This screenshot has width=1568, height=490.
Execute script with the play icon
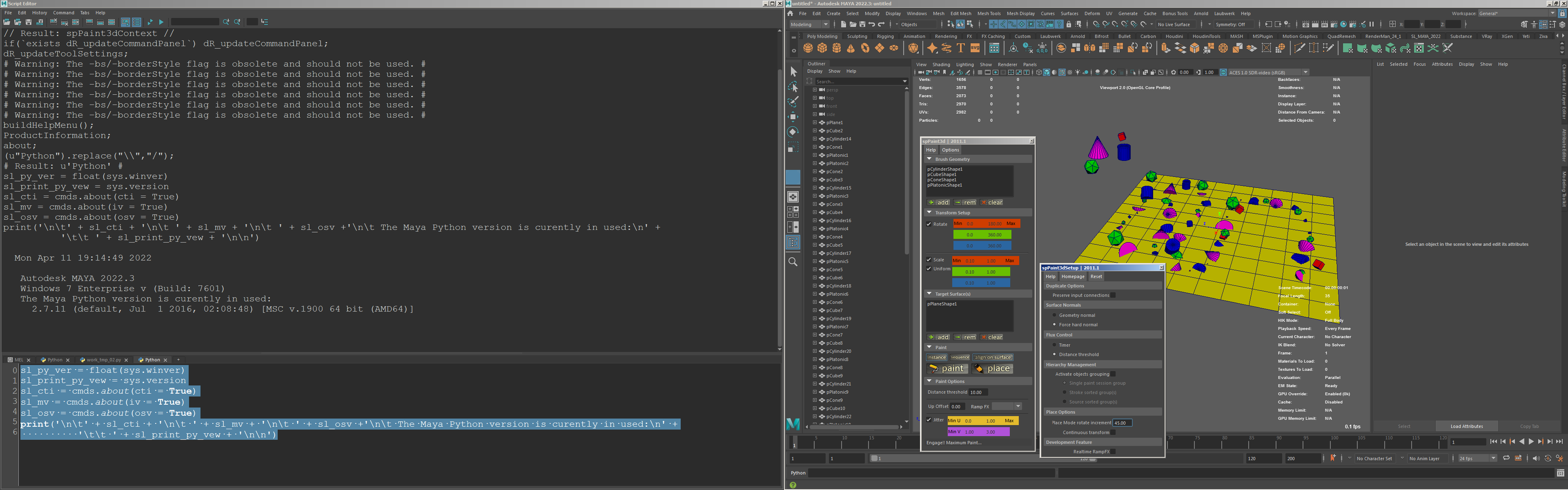click(x=161, y=22)
